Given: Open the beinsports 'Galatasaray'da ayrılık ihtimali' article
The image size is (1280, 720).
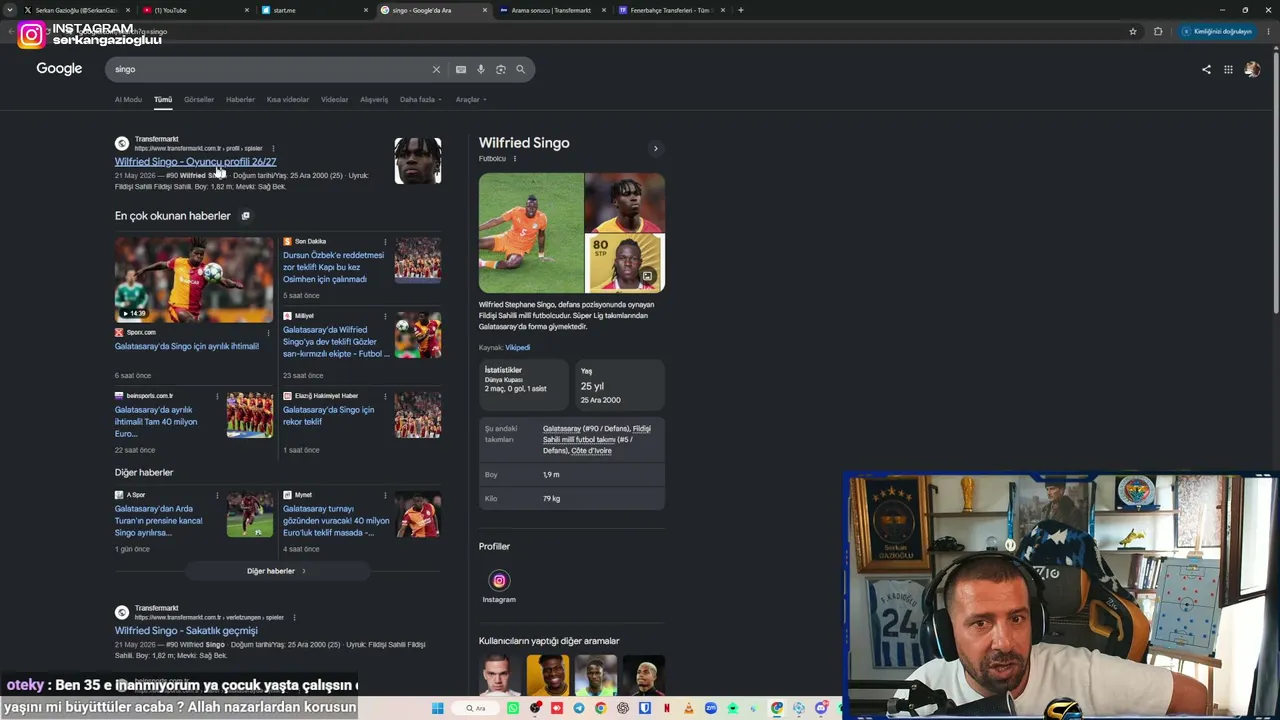Looking at the screenshot, I should [156, 421].
